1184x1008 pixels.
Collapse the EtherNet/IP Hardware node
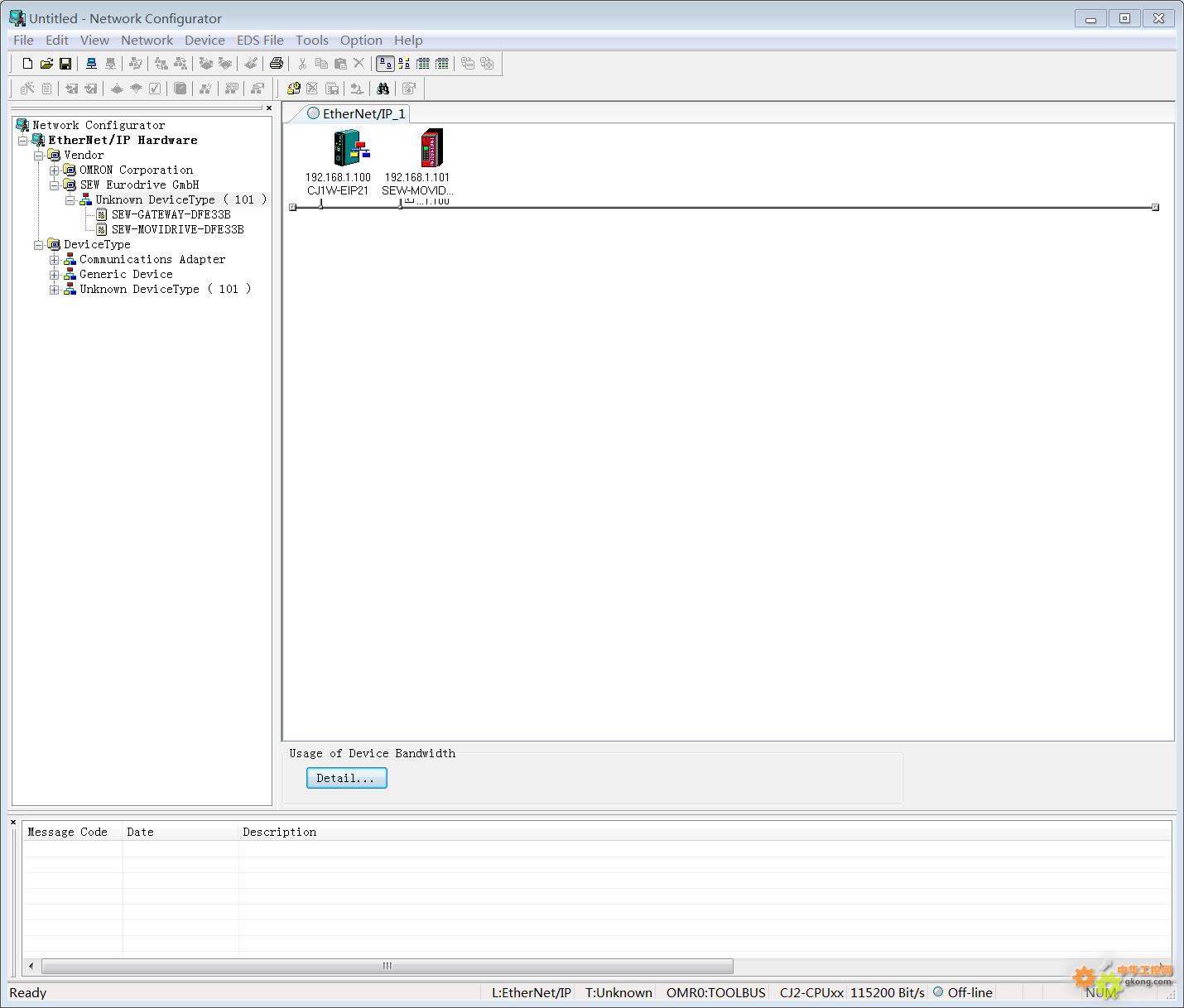tap(23, 141)
